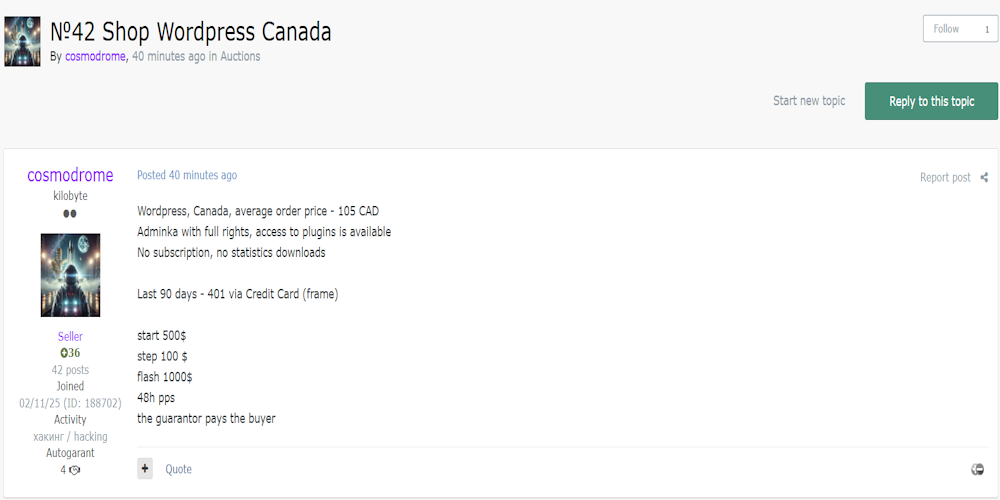
Task: View the 42 posts count link
Action: (70, 370)
